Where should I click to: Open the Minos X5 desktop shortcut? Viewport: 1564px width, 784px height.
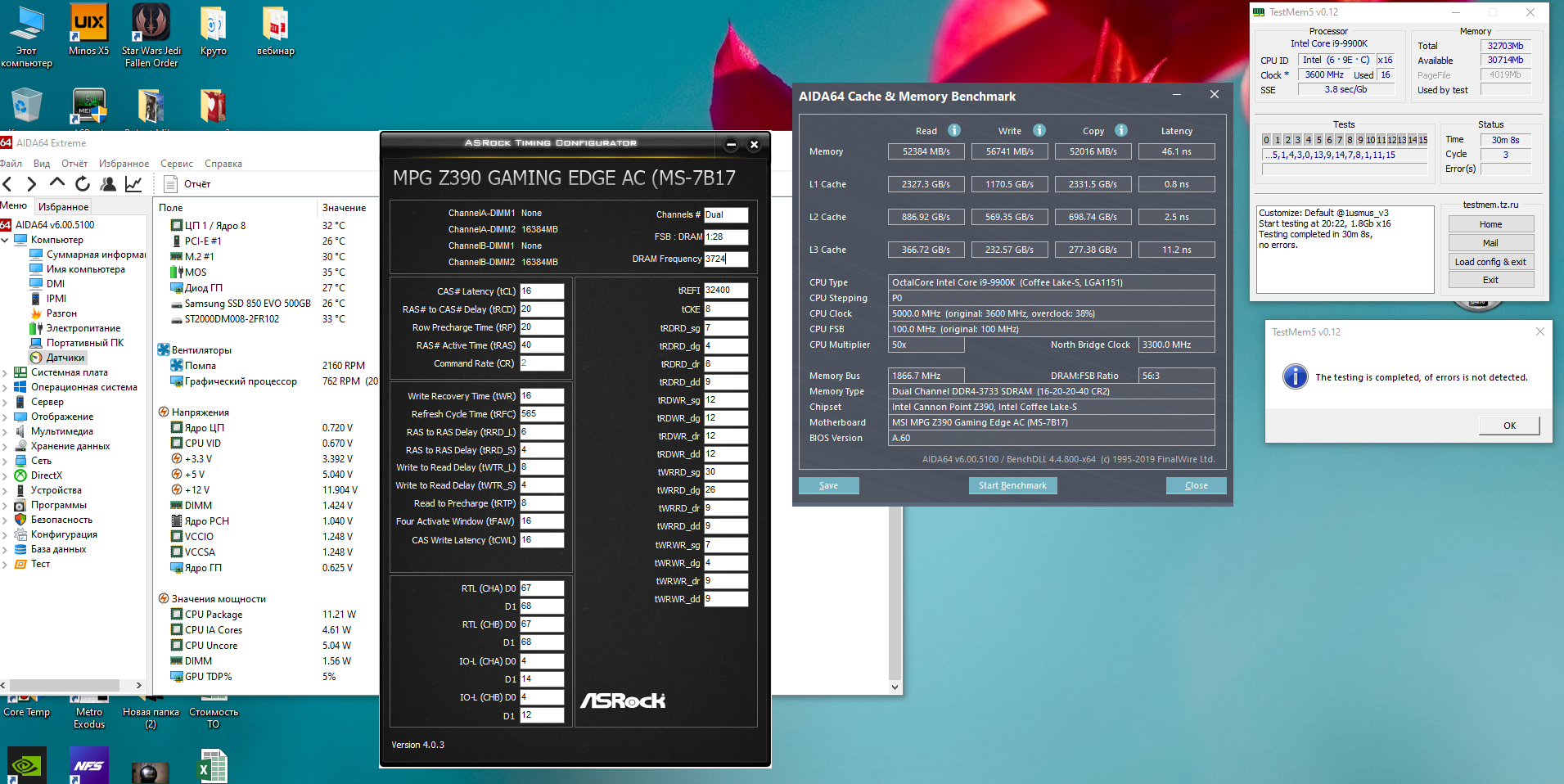[88, 30]
